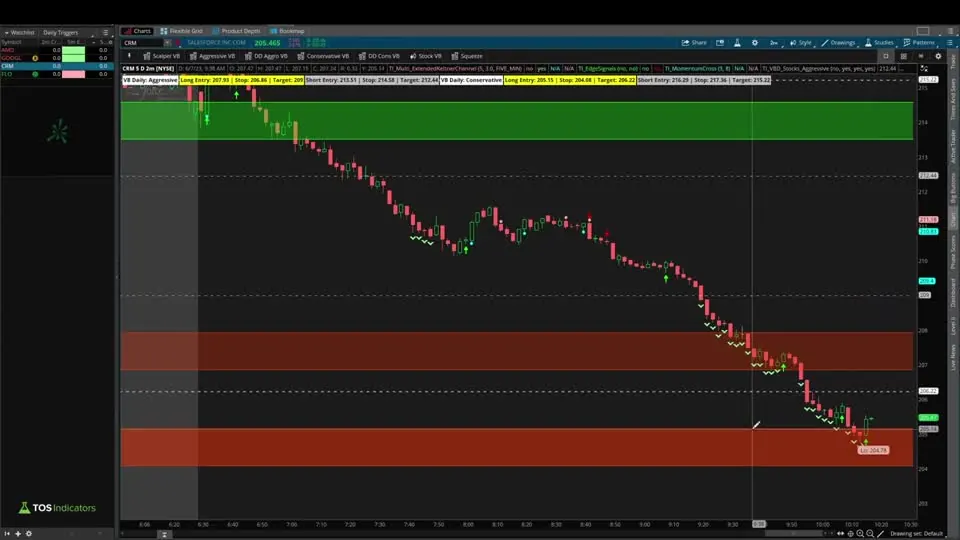
Task: Open the hamburger menu right of Patterns
Action: pos(950,43)
